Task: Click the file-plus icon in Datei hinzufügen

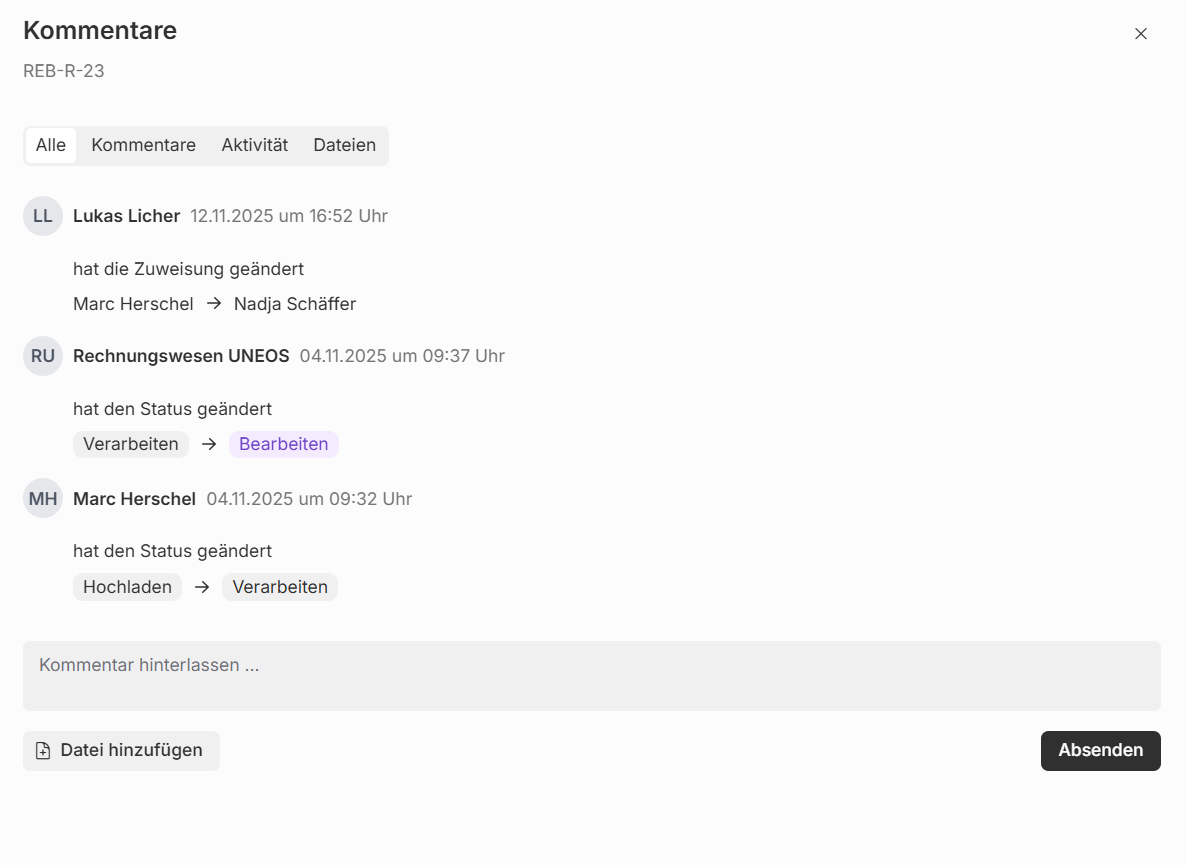Action: (43, 751)
